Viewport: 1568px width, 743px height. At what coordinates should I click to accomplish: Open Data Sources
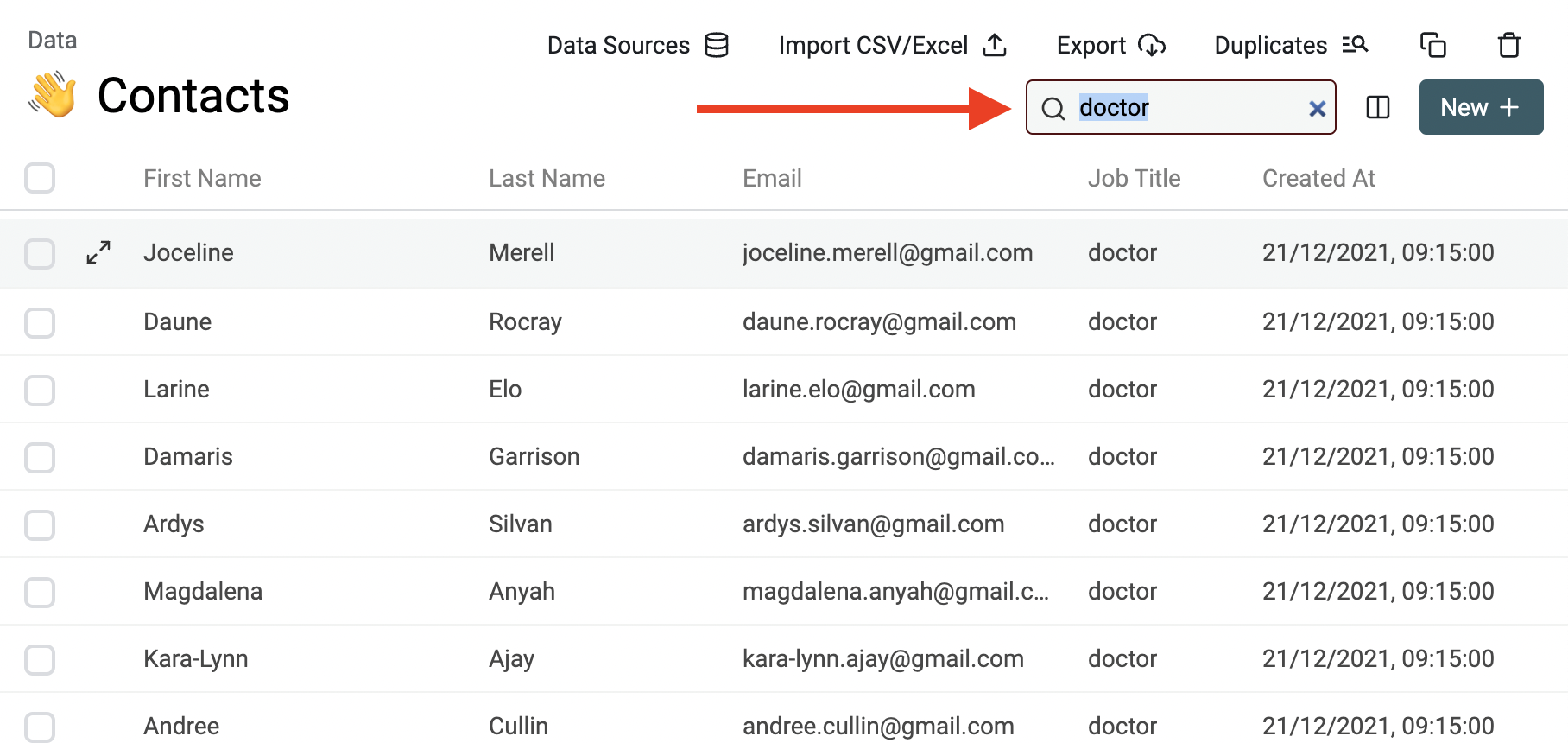tap(638, 45)
